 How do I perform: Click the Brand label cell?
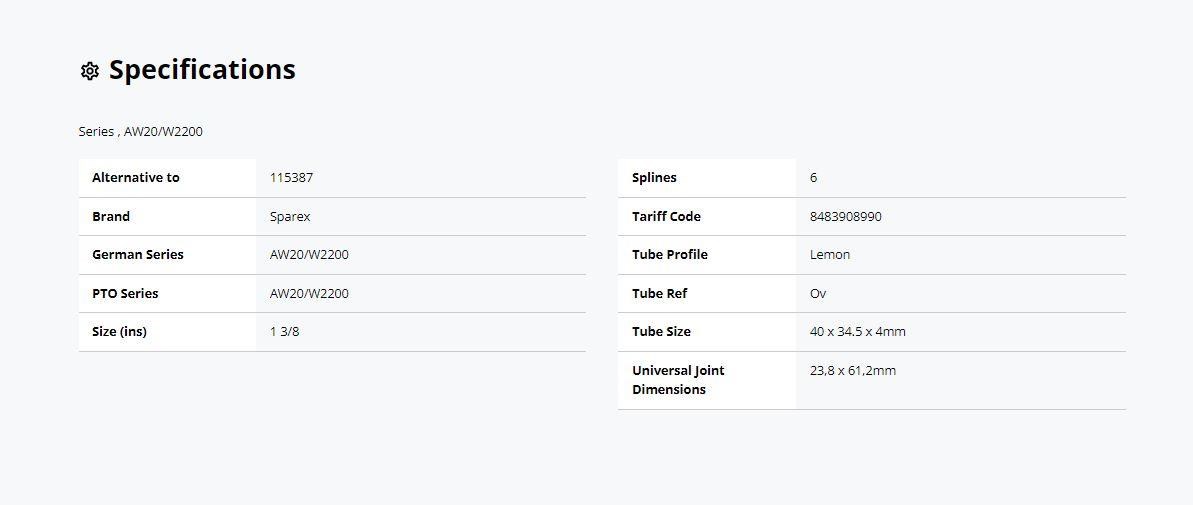[167, 217]
